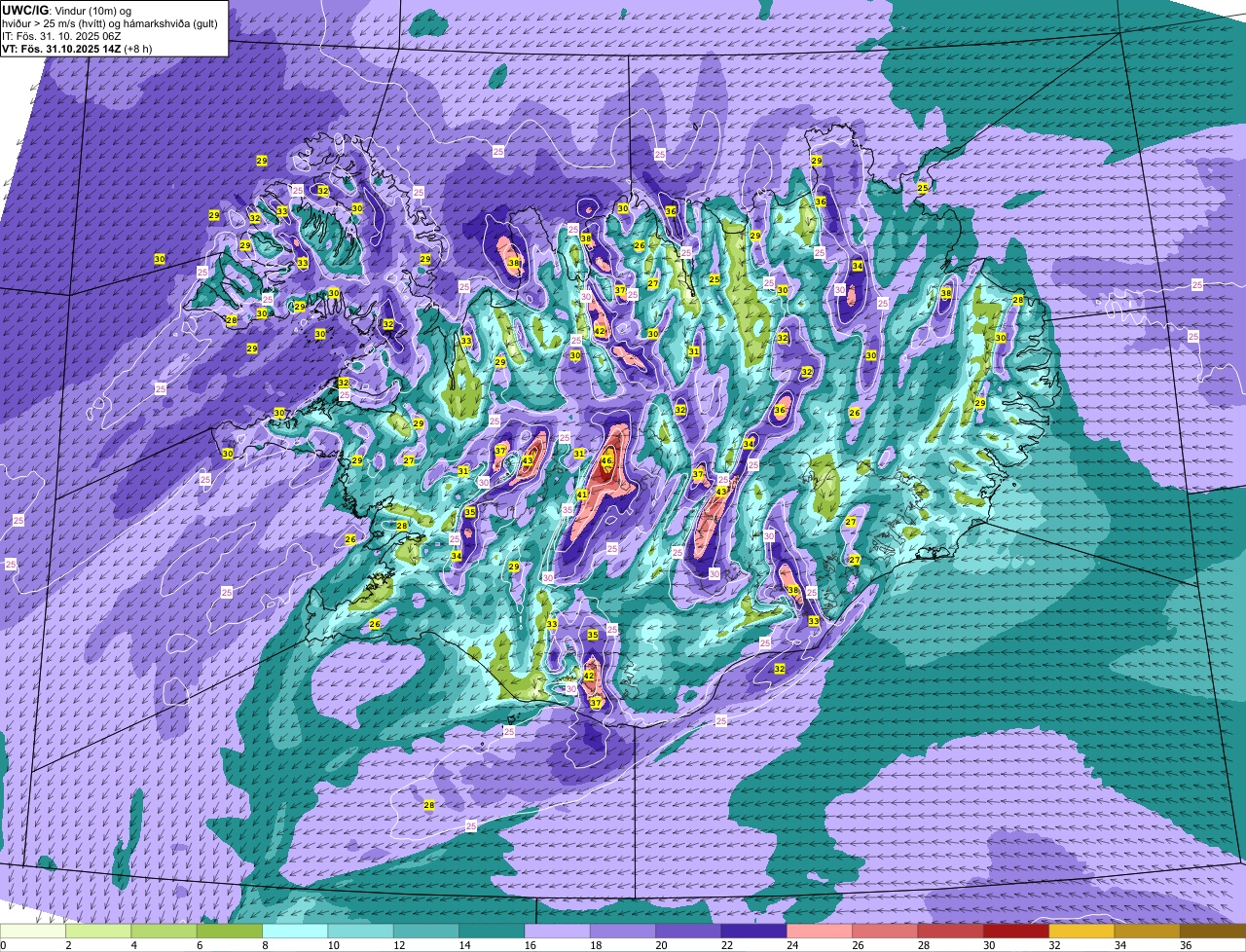Choose the 34–36 m/s dark gold swatch

coord(1147,932)
